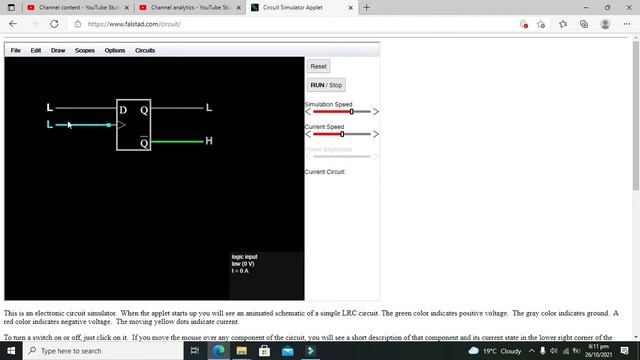Image resolution: width=640 pixels, height=360 pixels.
Task: Click the Q-bar output labeled H
Action: point(209,141)
